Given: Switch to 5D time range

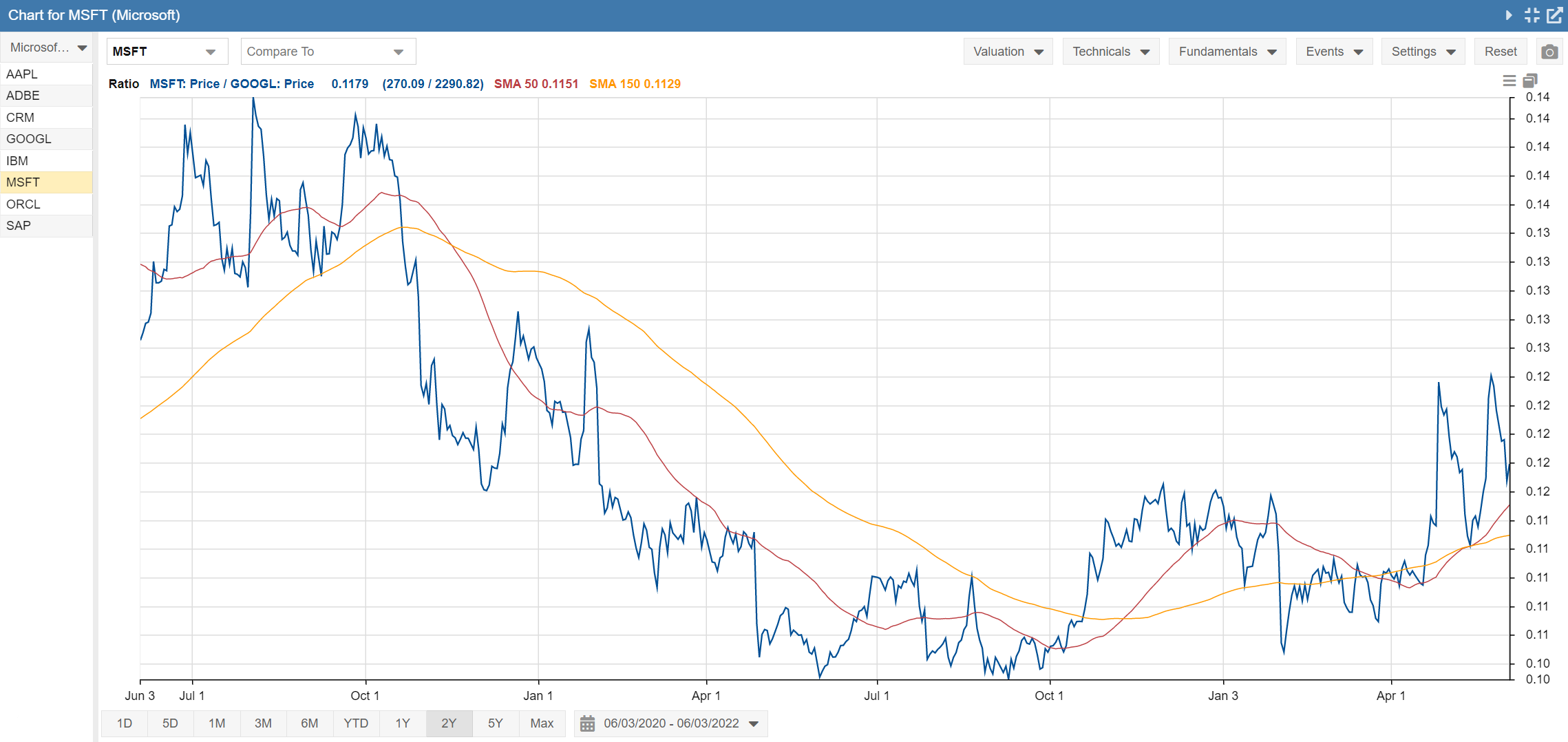Looking at the screenshot, I should click(x=170, y=723).
